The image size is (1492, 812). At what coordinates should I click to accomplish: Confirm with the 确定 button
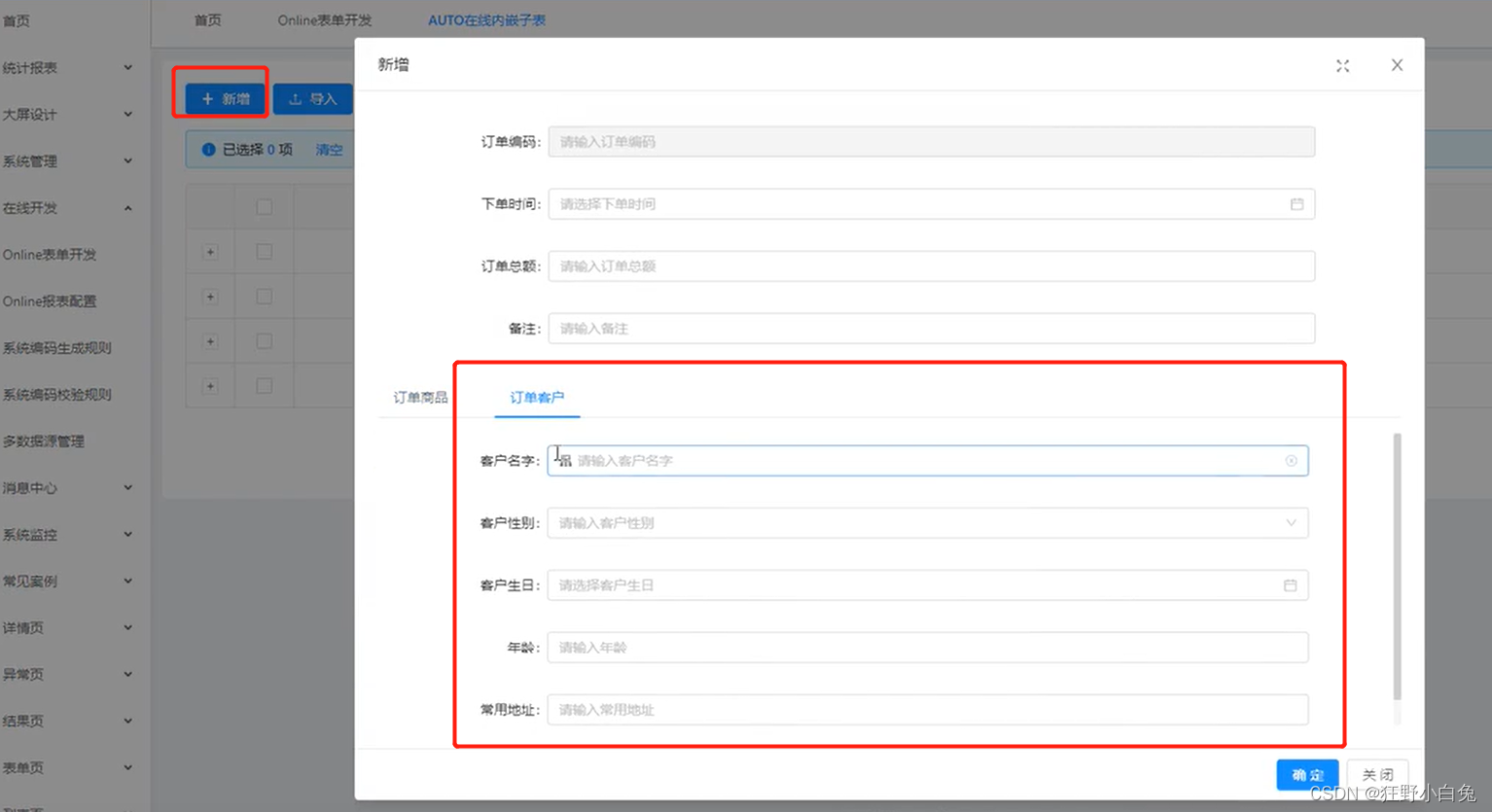[x=1307, y=775]
